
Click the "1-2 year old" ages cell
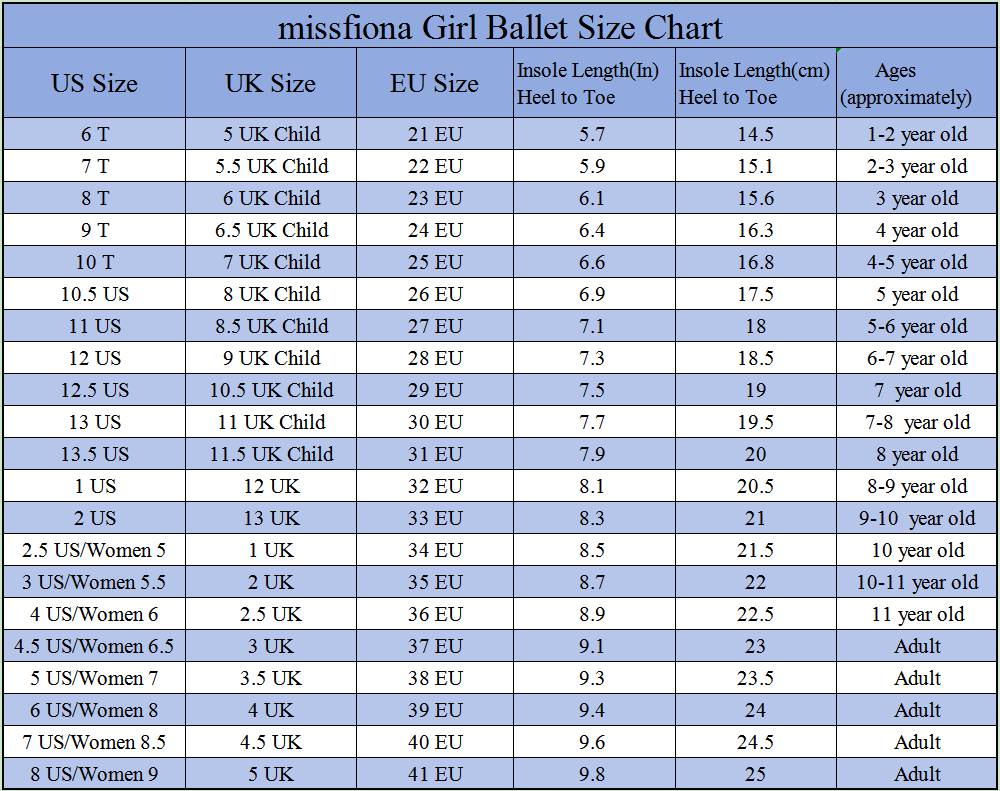[x=917, y=135]
